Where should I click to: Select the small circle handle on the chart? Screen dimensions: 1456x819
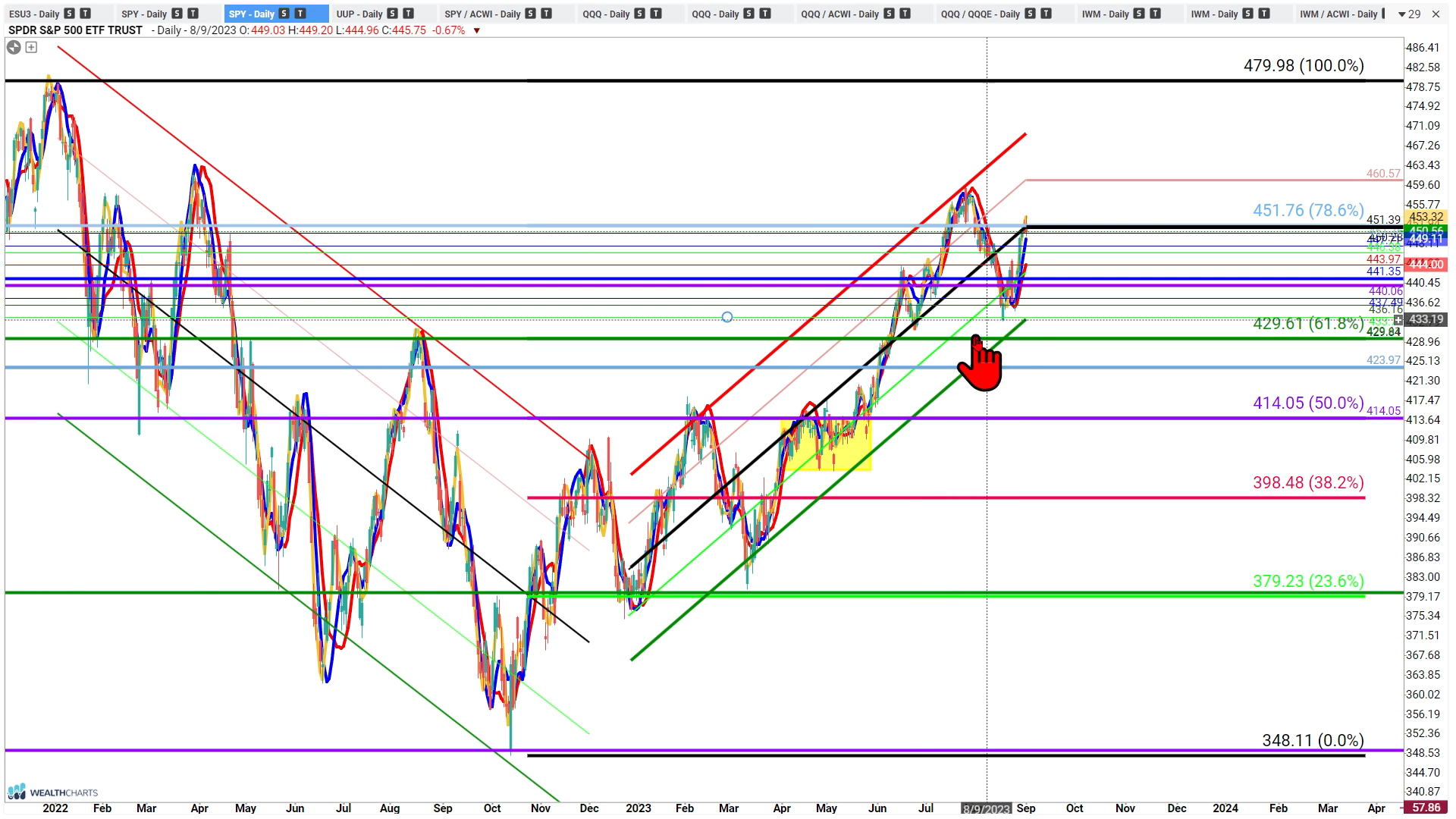[x=727, y=317]
